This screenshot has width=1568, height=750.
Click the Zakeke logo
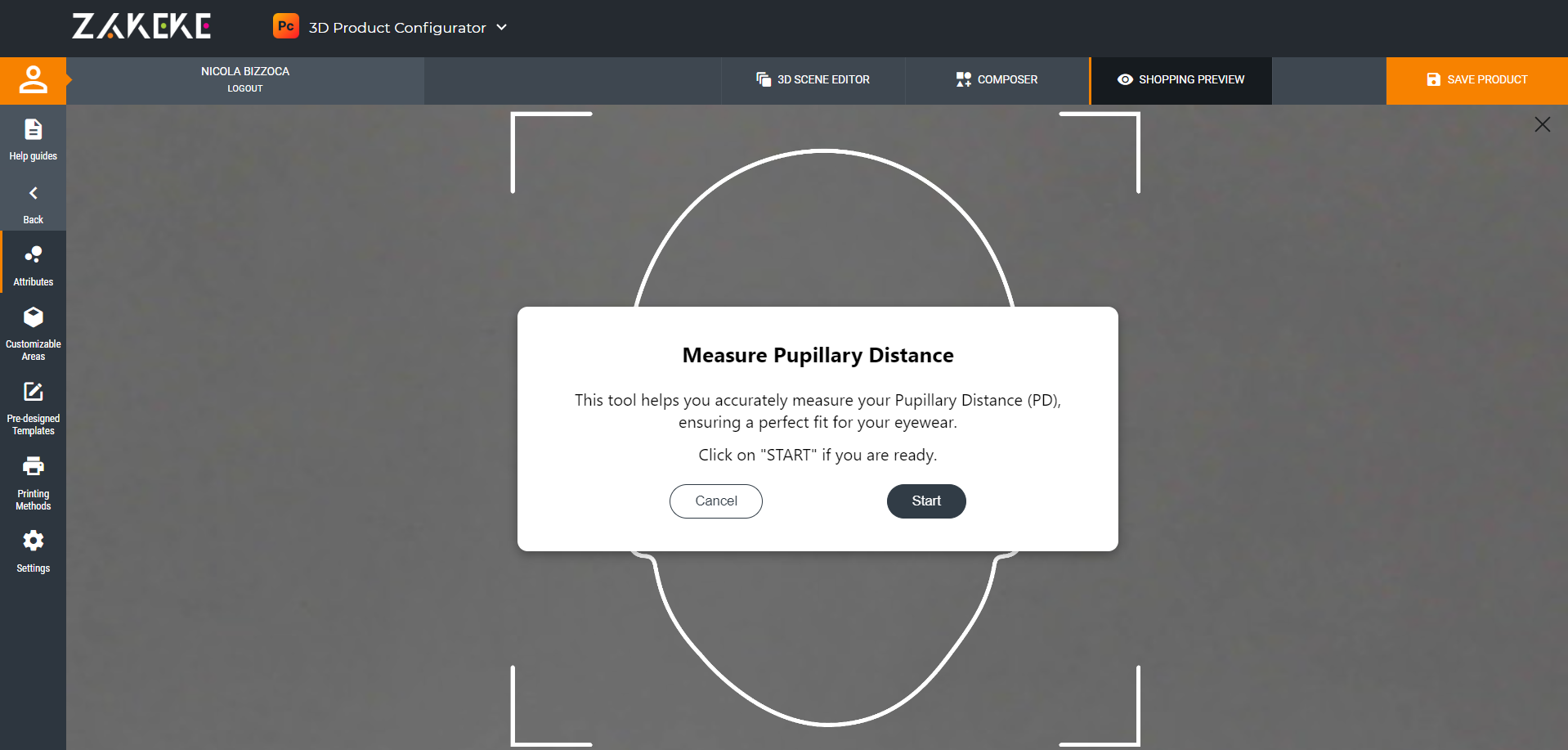(141, 26)
